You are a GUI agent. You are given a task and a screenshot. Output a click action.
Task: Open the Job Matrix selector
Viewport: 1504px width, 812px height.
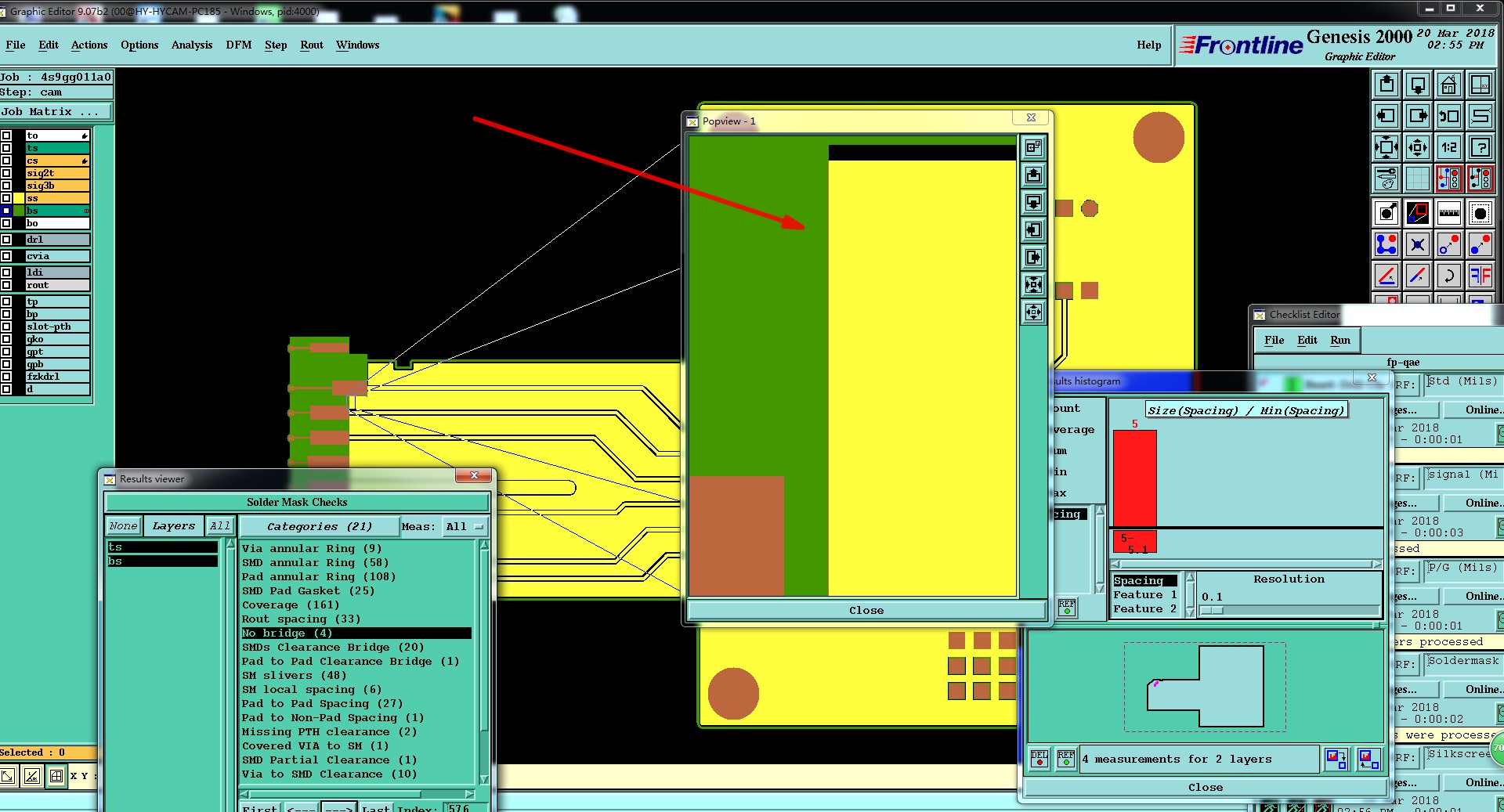click(x=56, y=112)
